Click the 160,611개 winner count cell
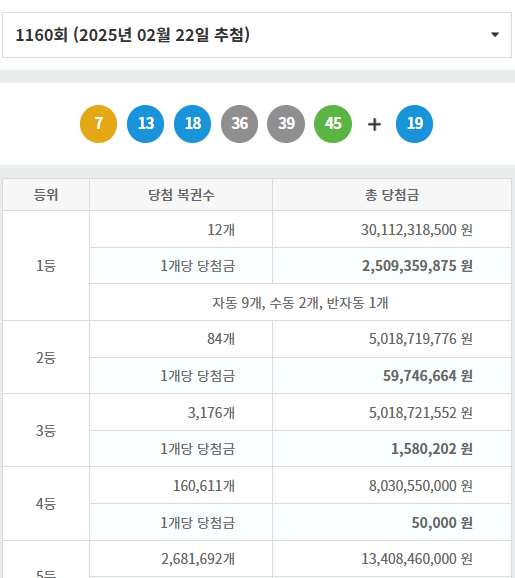The height and width of the screenshot is (578, 515). click(x=181, y=485)
